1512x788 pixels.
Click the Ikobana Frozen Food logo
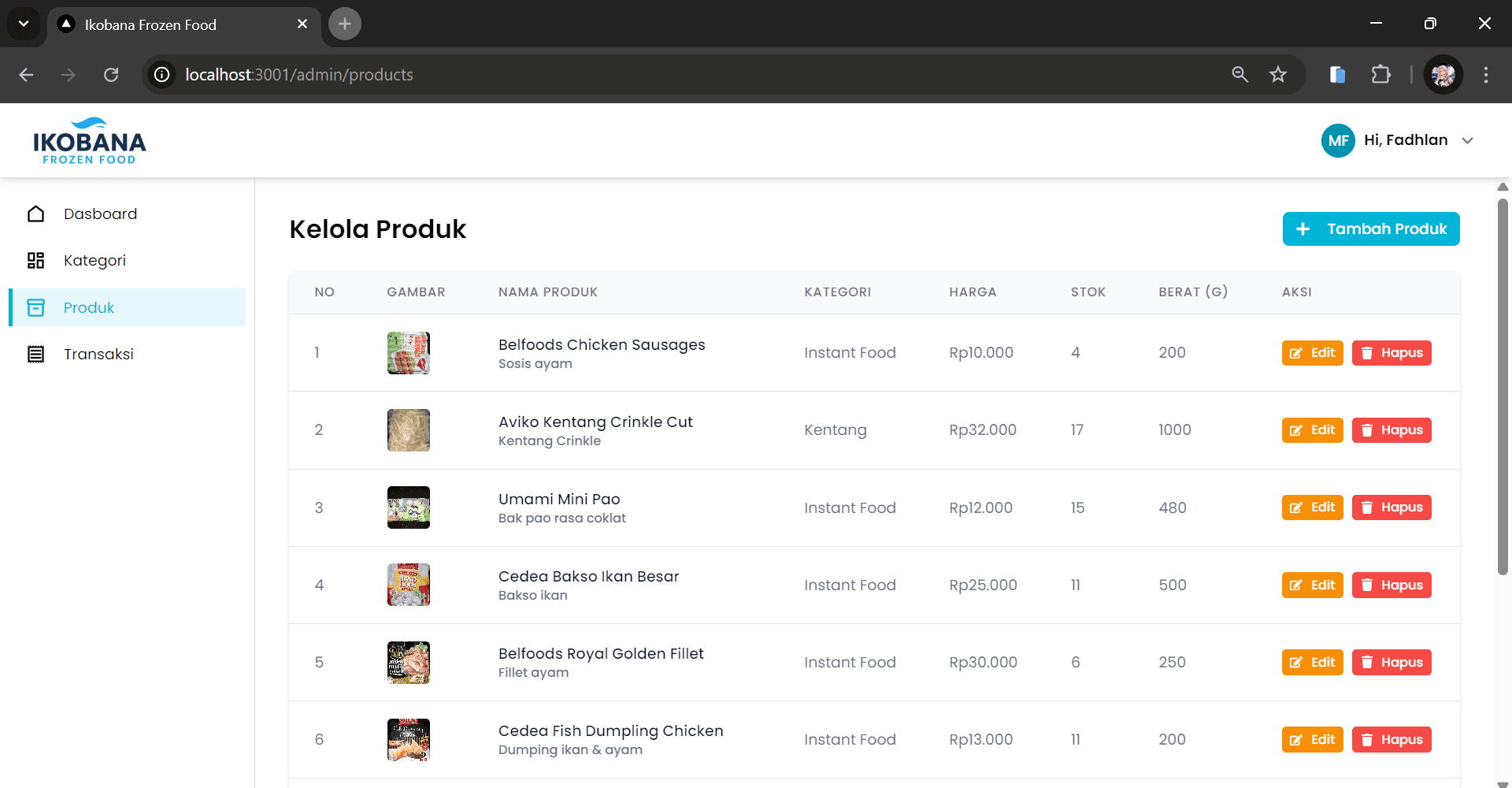coord(89,141)
